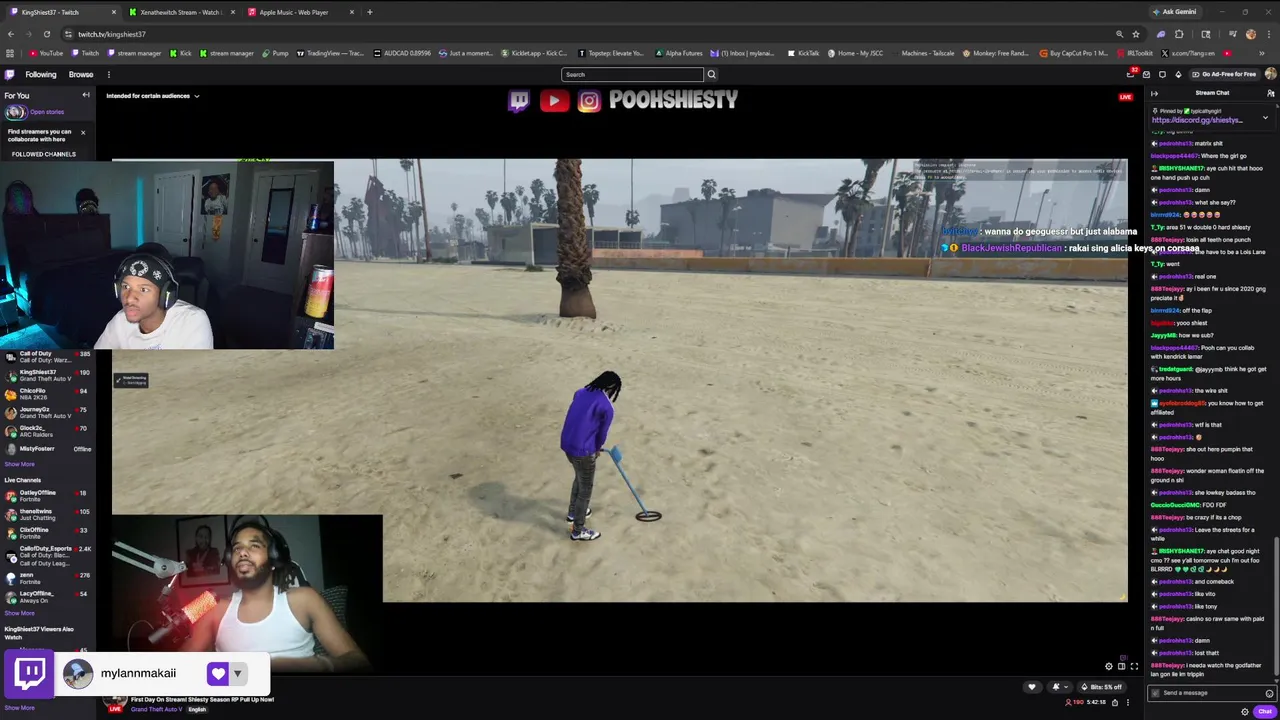The image size is (1280, 720).
Task: Open video player settings gear
Action: (x=1108, y=666)
